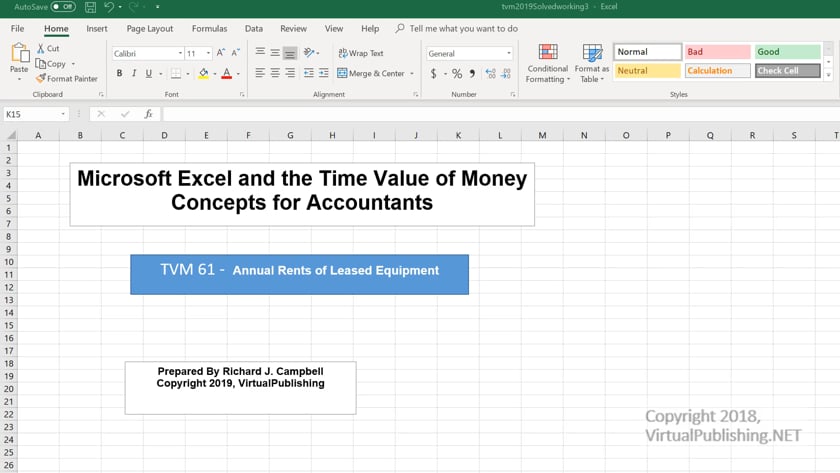
Task: Apply the Good cell style
Action: pos(788,52)
